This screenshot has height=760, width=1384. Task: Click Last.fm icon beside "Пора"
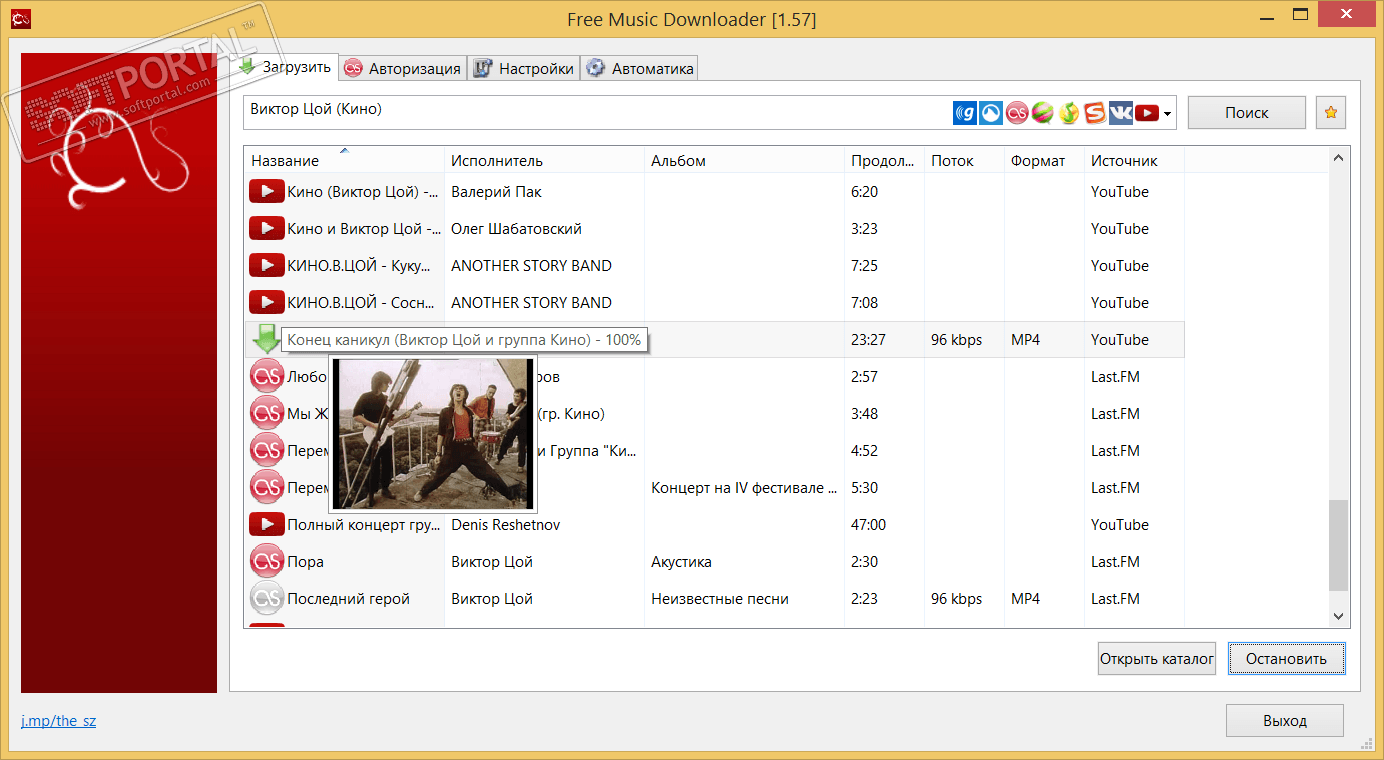(266, 562)
